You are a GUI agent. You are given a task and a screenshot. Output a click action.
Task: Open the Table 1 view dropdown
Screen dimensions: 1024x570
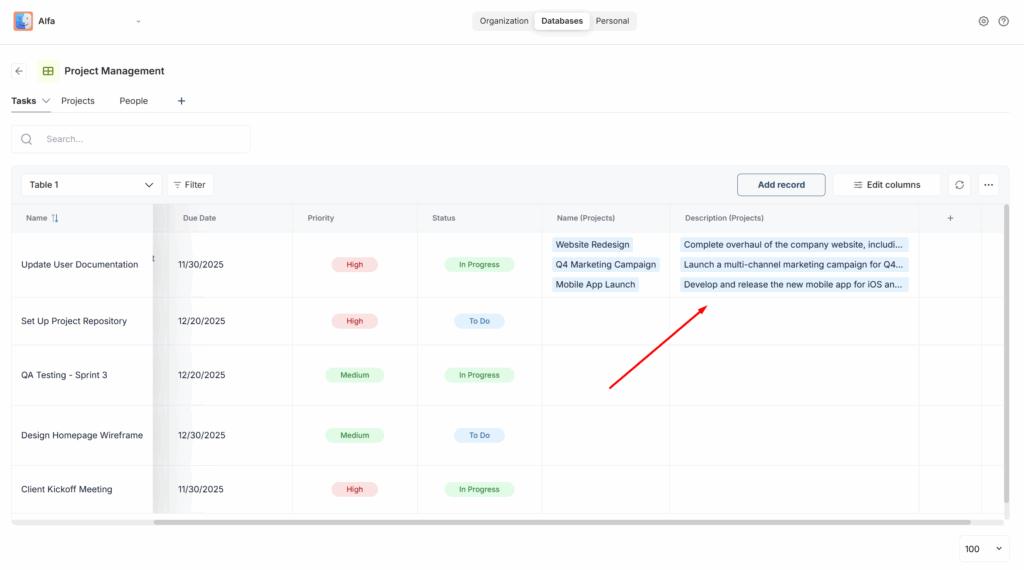[92, 185]
